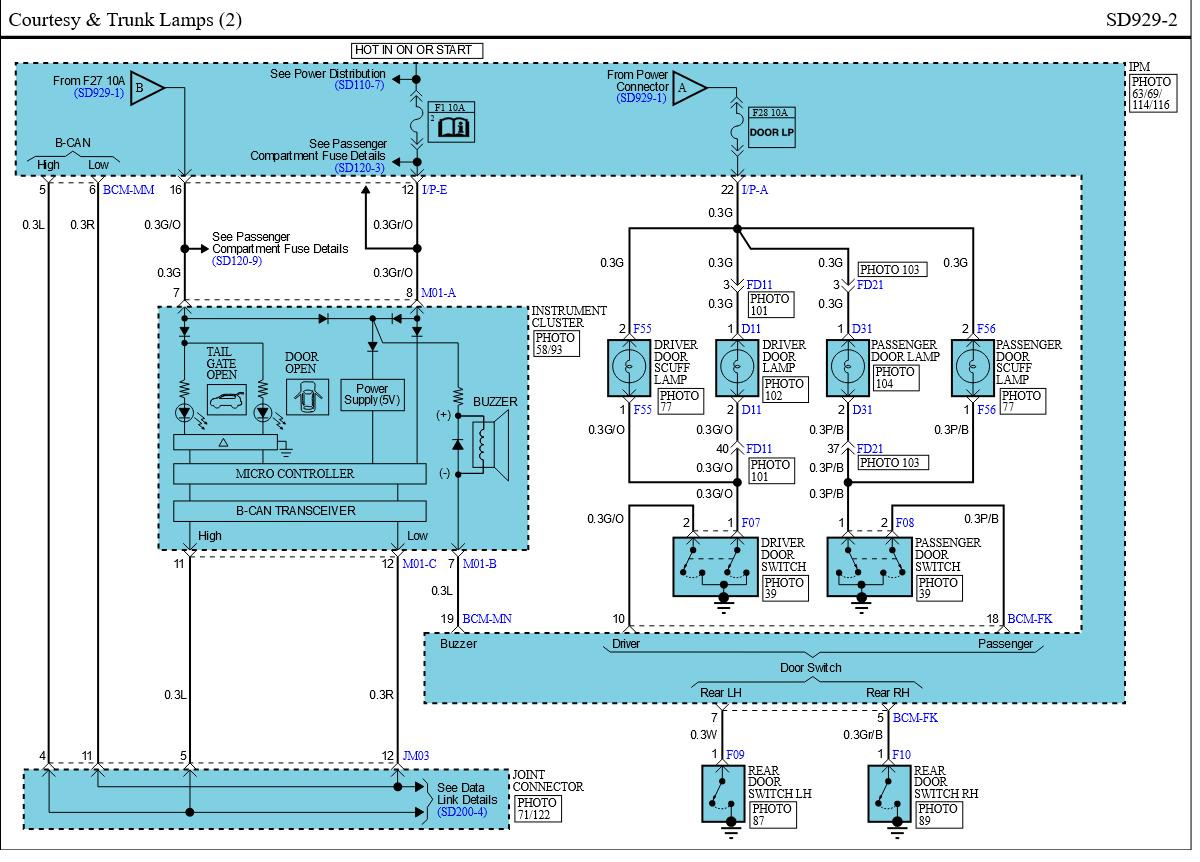This screenshot has width=1200, height=862.
Task: Open the SD120-3 fuse details link
Action: (x=360, y=168)
